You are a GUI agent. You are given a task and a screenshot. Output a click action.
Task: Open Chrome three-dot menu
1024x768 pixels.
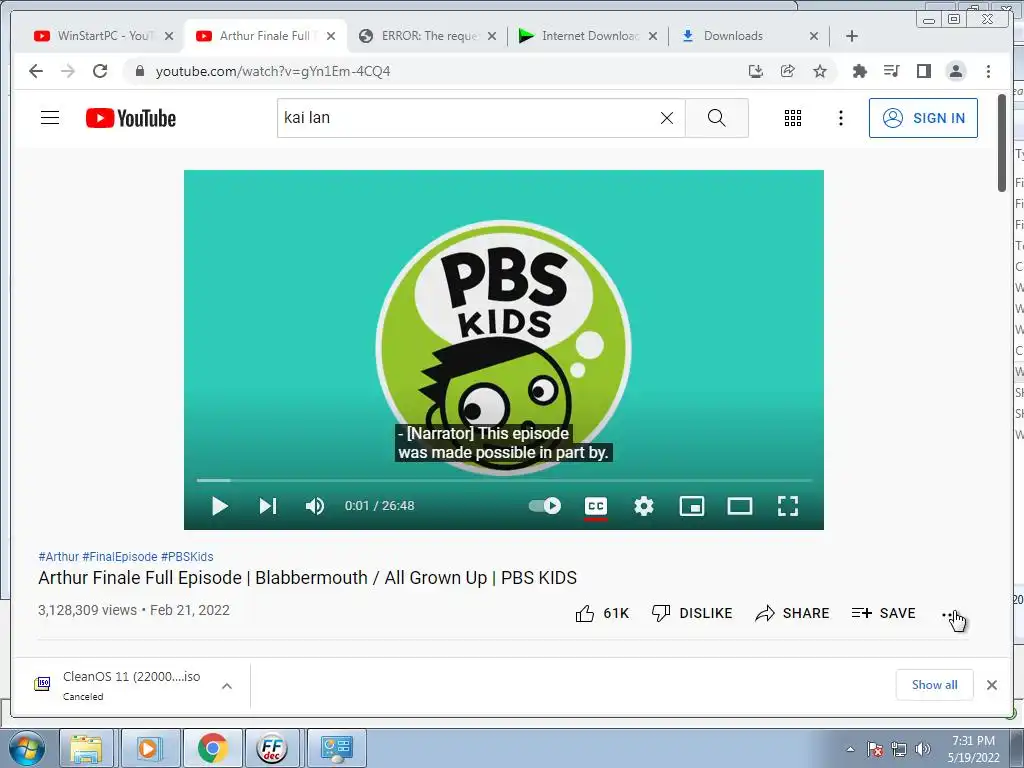tap(988, 71)
